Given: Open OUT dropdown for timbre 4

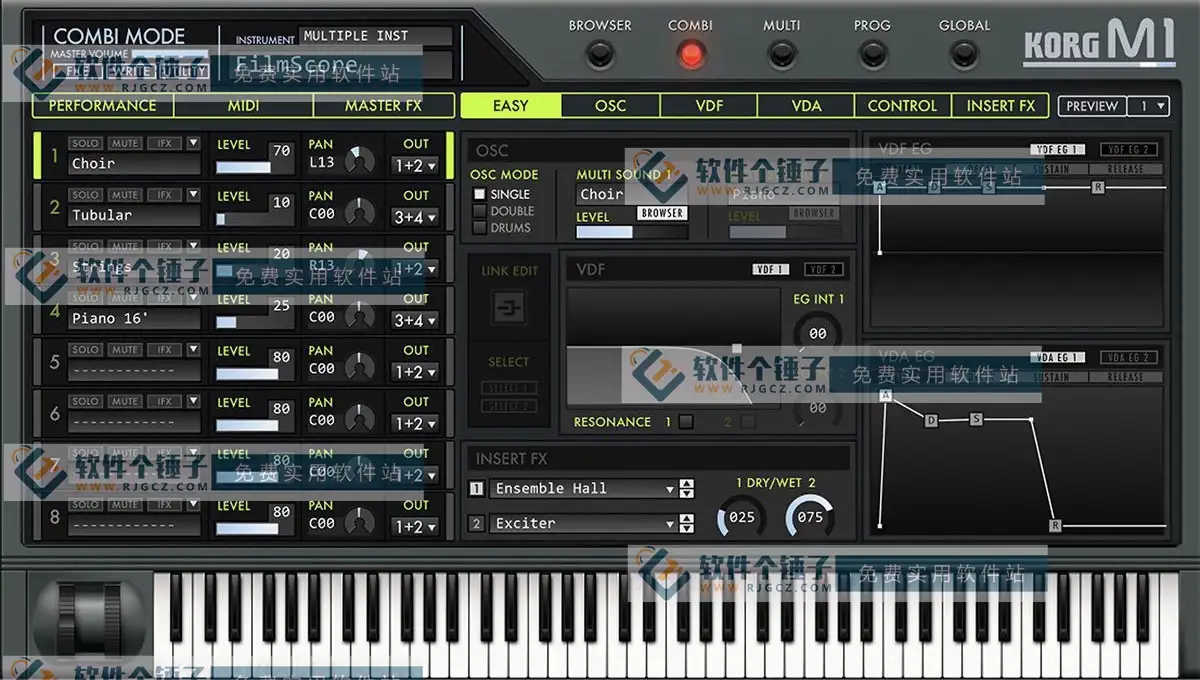Looking at the screenshot, I should pos(416,321).
